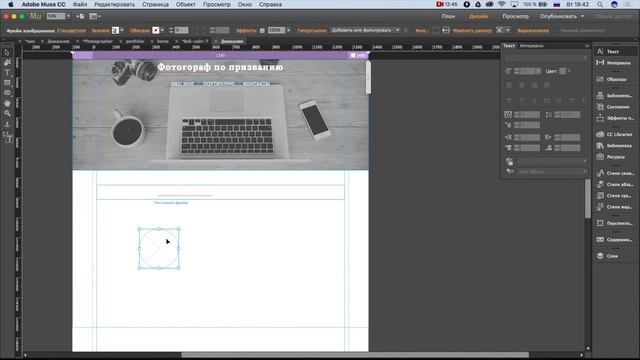Open the resize options dropdown

(508, 30)
